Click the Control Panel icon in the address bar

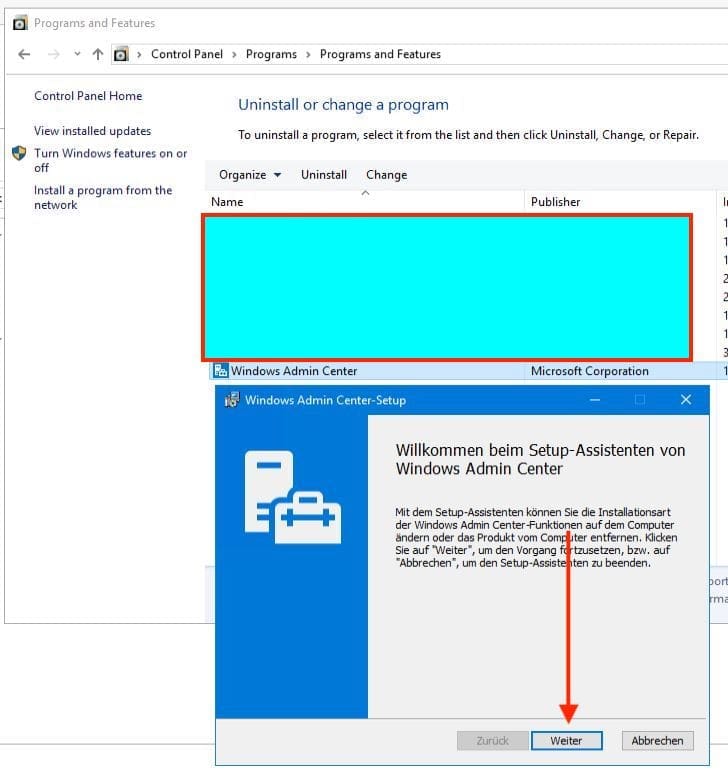tap(121, 54)
